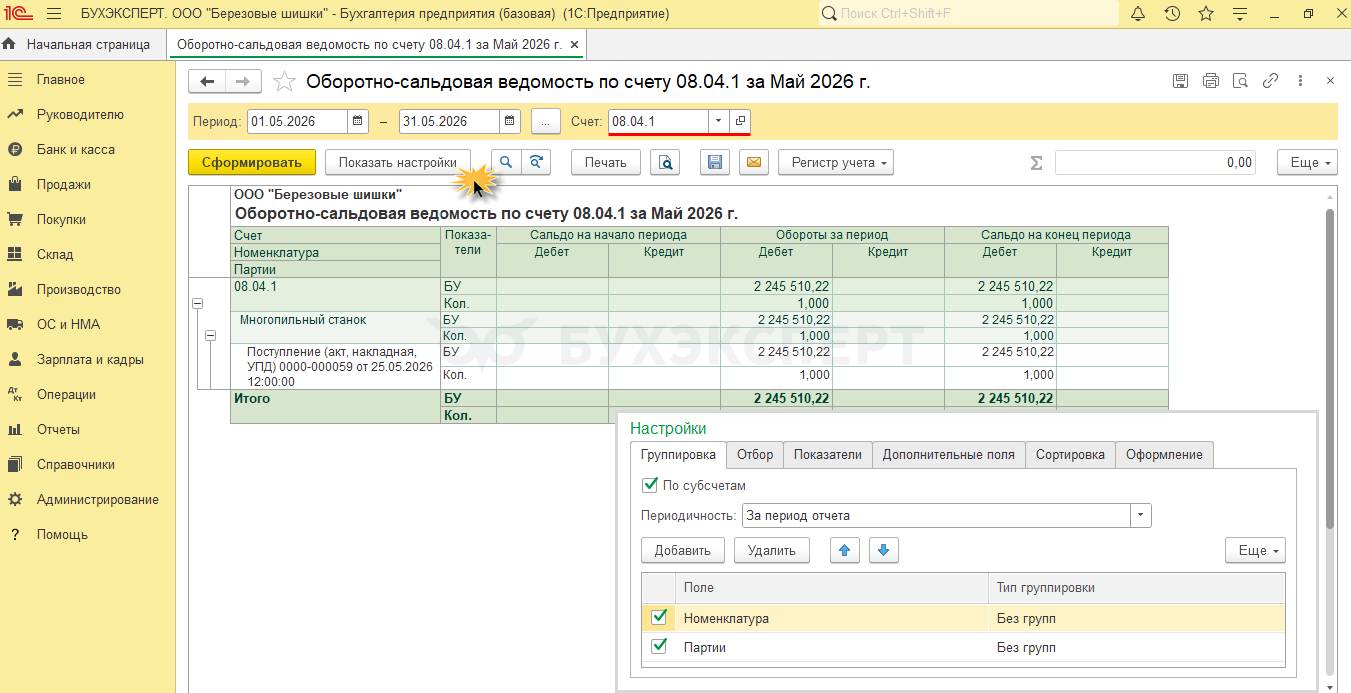Open Главное section in sidebar
This screenshot has width=1351, height=693.
61,80
